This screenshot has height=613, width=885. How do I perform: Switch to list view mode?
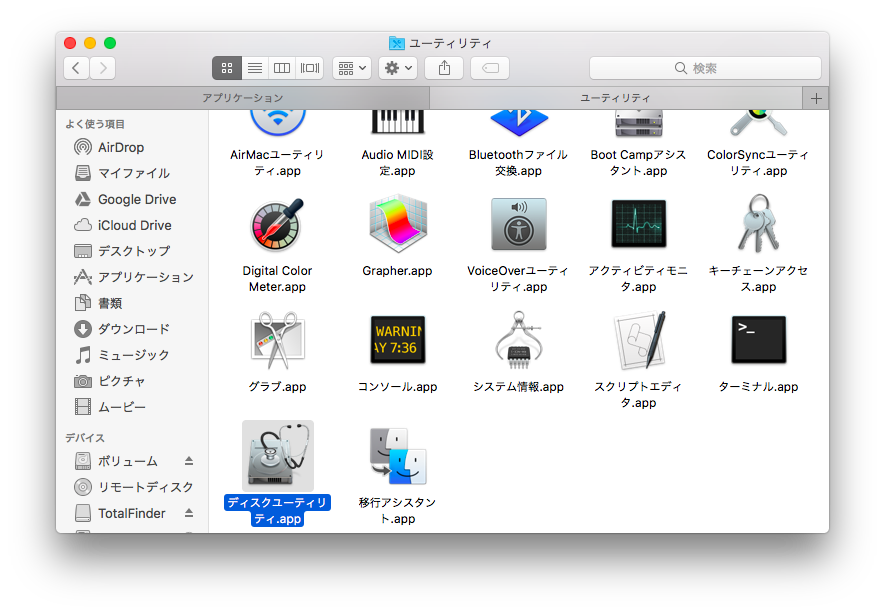point(255,68)
